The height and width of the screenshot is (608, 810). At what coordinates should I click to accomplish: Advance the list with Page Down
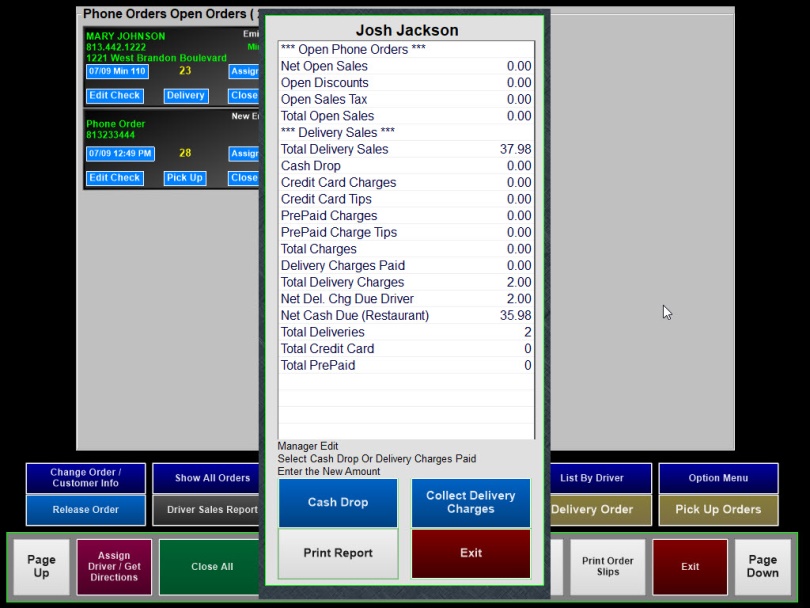coord(762,567)
